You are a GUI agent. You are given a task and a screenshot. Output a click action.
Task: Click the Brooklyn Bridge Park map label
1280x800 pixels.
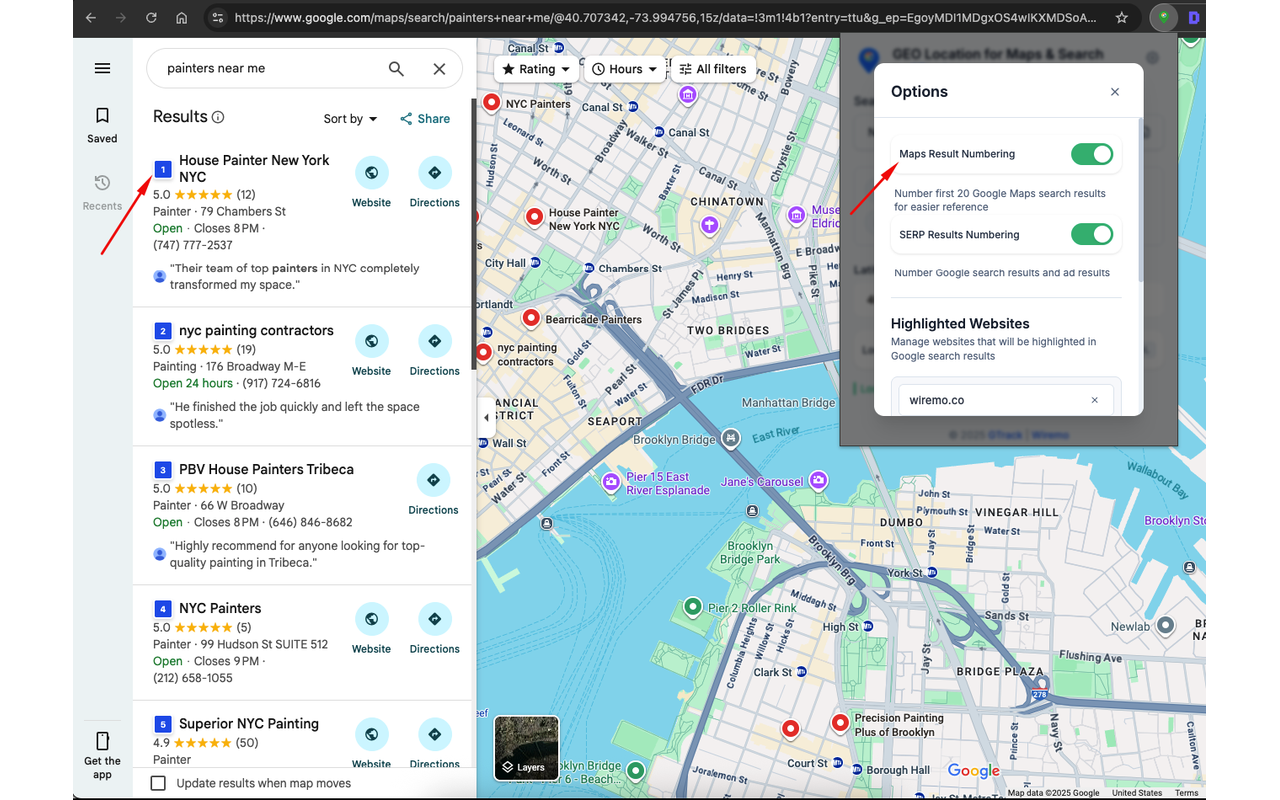tap(750, 553)
